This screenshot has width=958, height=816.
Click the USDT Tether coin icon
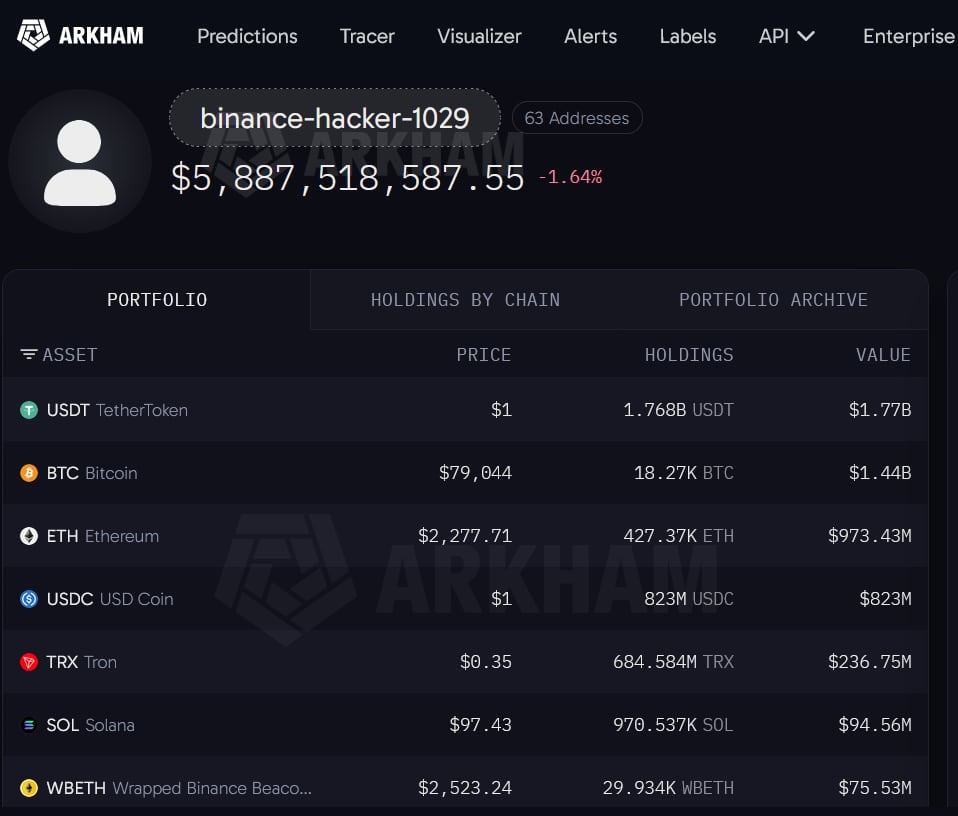point(29,410)
